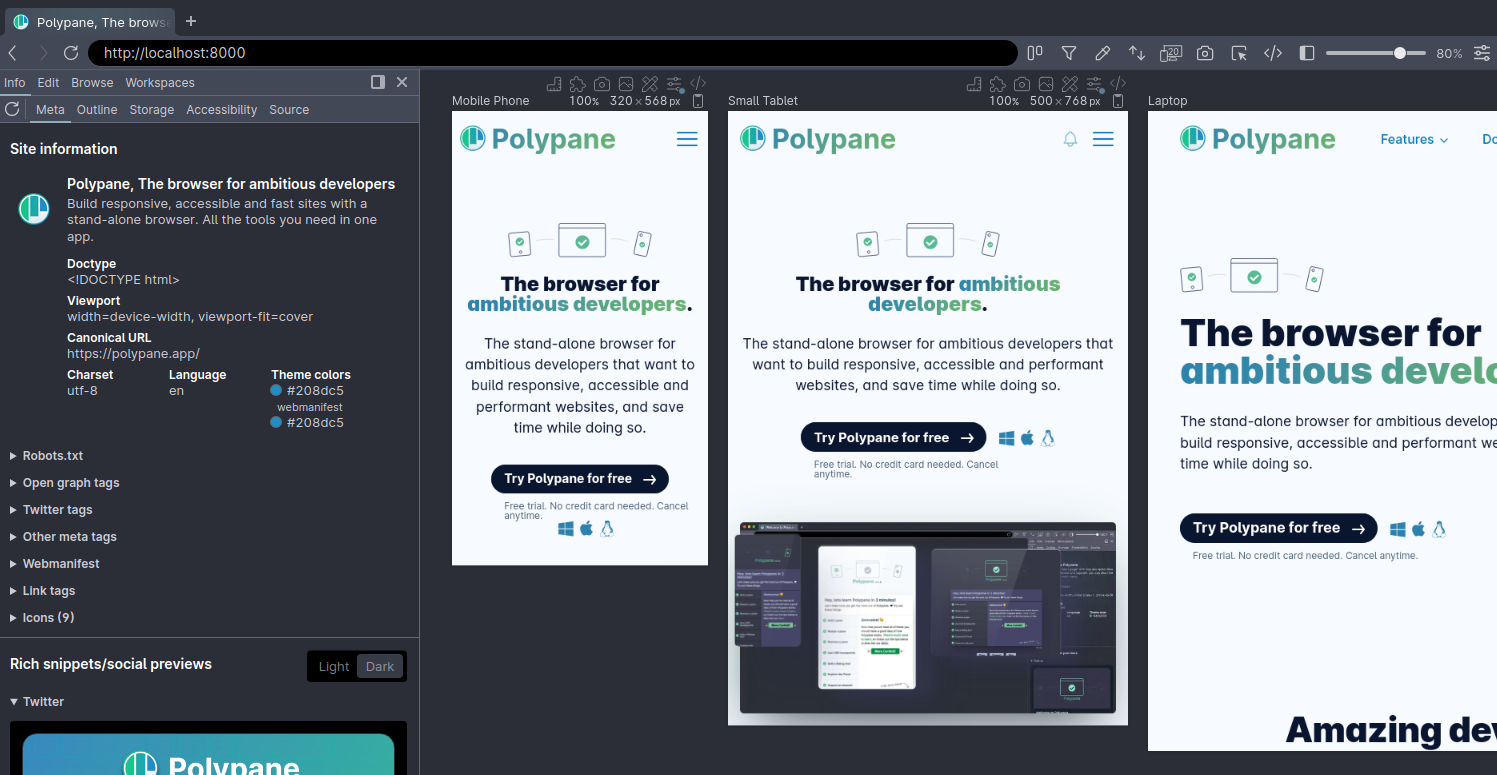
Task: Click the 320 width field of Mobile Phone
Action: [x=621, y=101]
